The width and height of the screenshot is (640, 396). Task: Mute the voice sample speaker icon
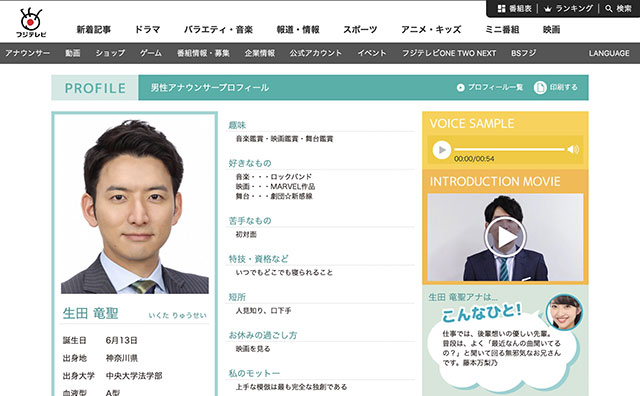click(573, 149)
